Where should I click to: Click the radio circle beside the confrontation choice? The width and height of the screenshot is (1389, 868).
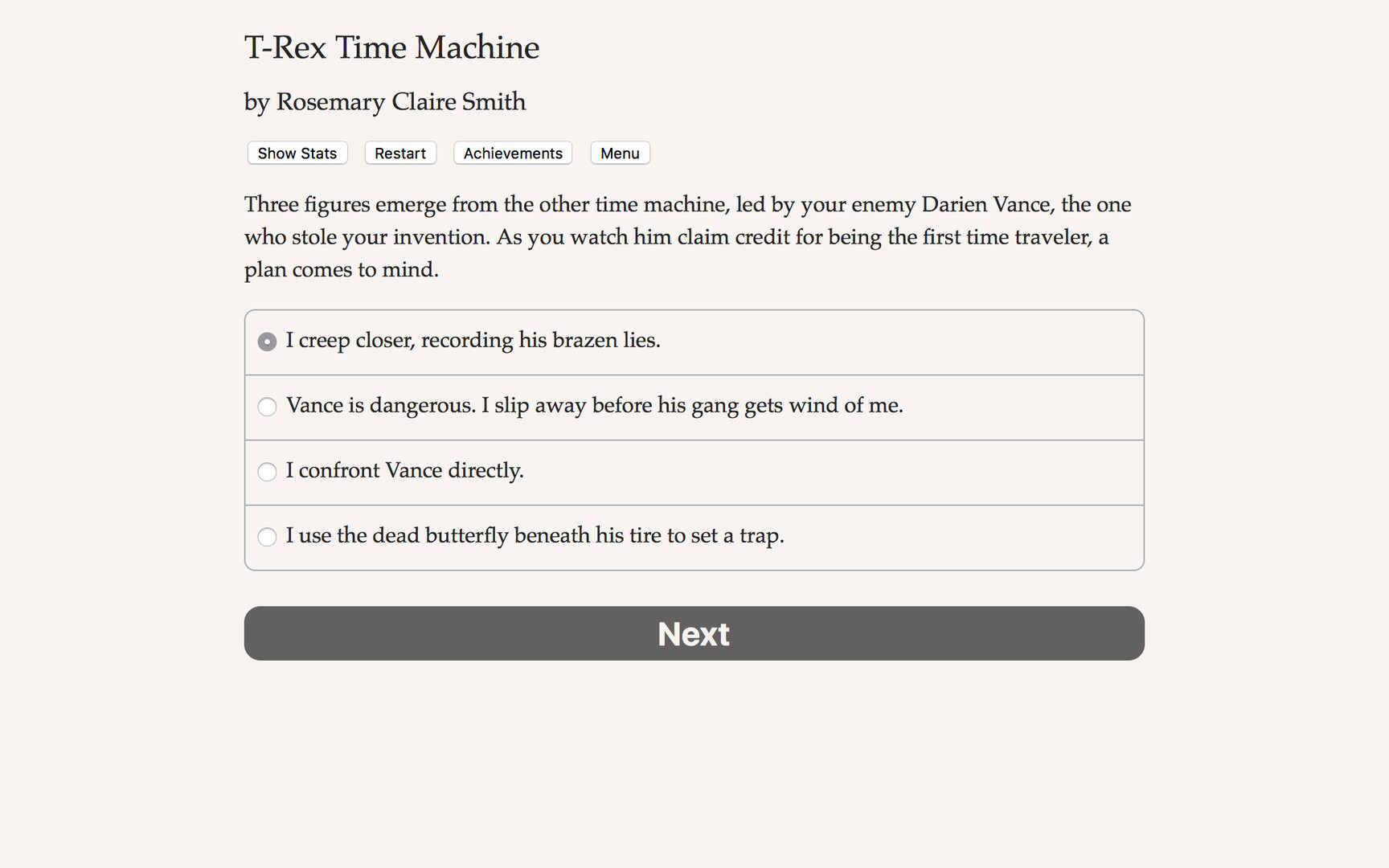(267, 472)
